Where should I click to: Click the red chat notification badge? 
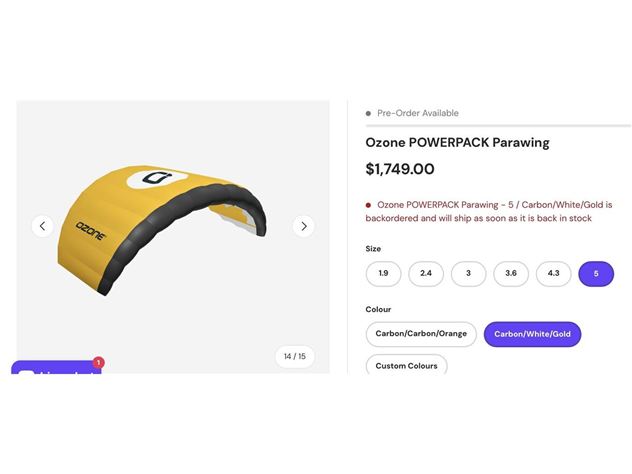pos(98,362)
